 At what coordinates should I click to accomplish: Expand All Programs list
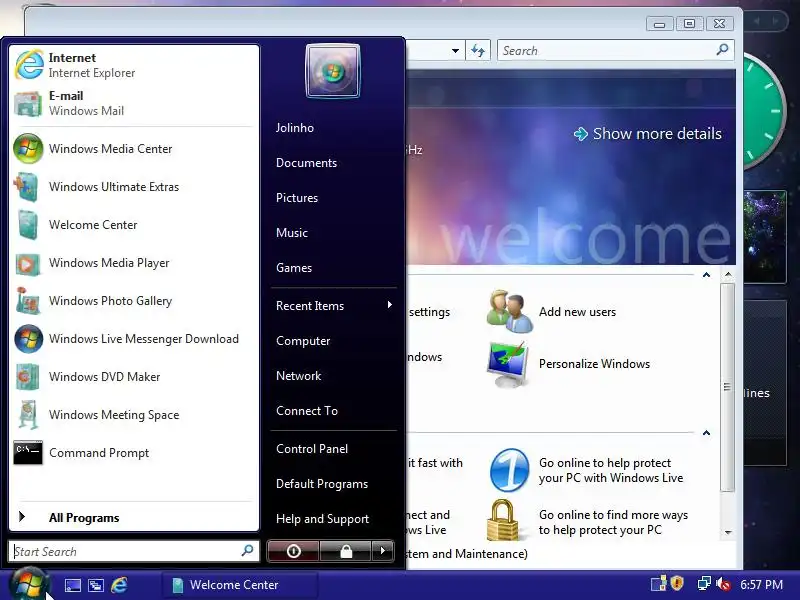[134, 517]
